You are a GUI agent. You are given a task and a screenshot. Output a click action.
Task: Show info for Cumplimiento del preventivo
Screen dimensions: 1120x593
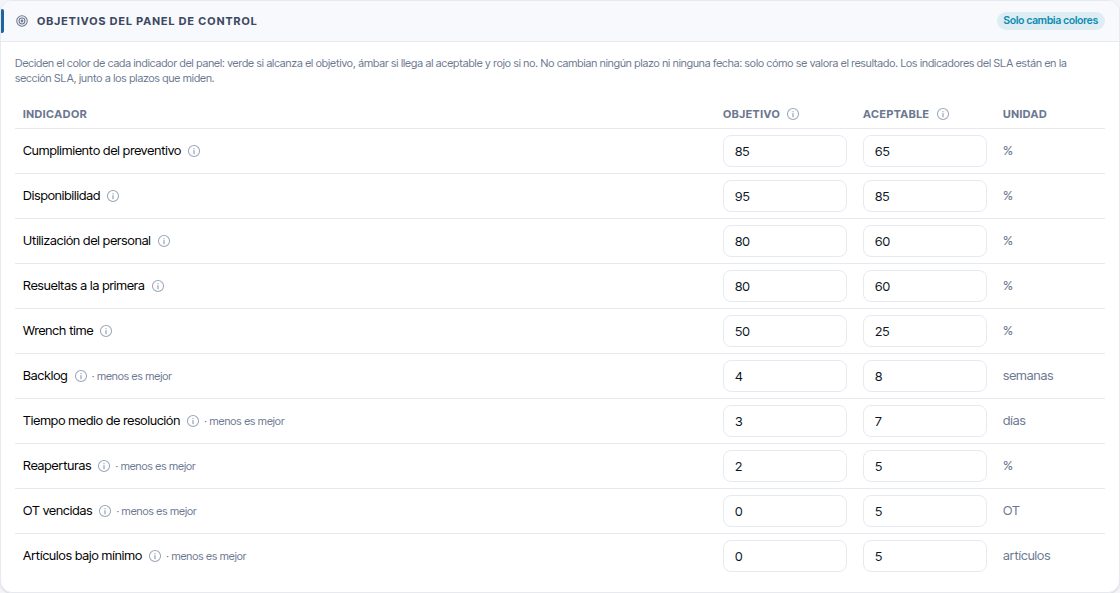click(194, 151)
